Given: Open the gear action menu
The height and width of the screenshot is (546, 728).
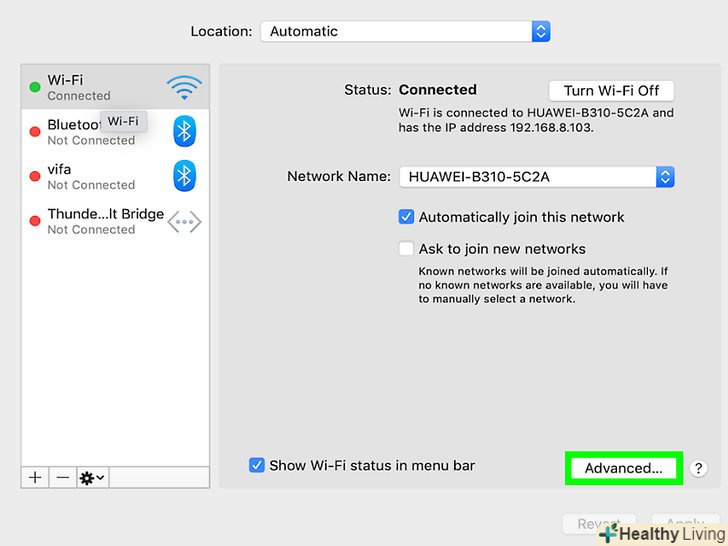Looking at the screenshot, I should coord(93,478).
